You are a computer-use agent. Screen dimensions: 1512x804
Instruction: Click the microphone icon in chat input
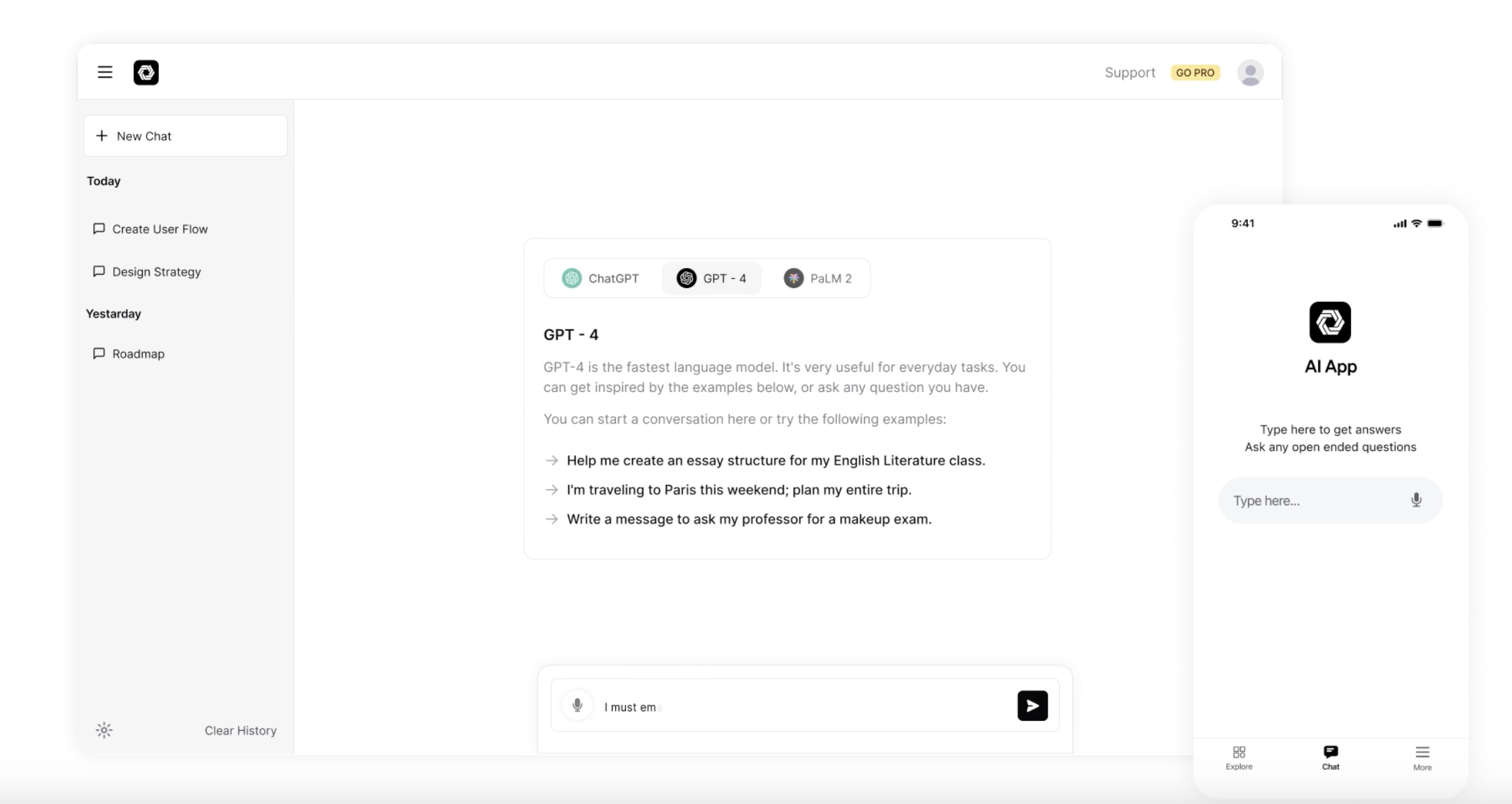(x=577, y=706)
